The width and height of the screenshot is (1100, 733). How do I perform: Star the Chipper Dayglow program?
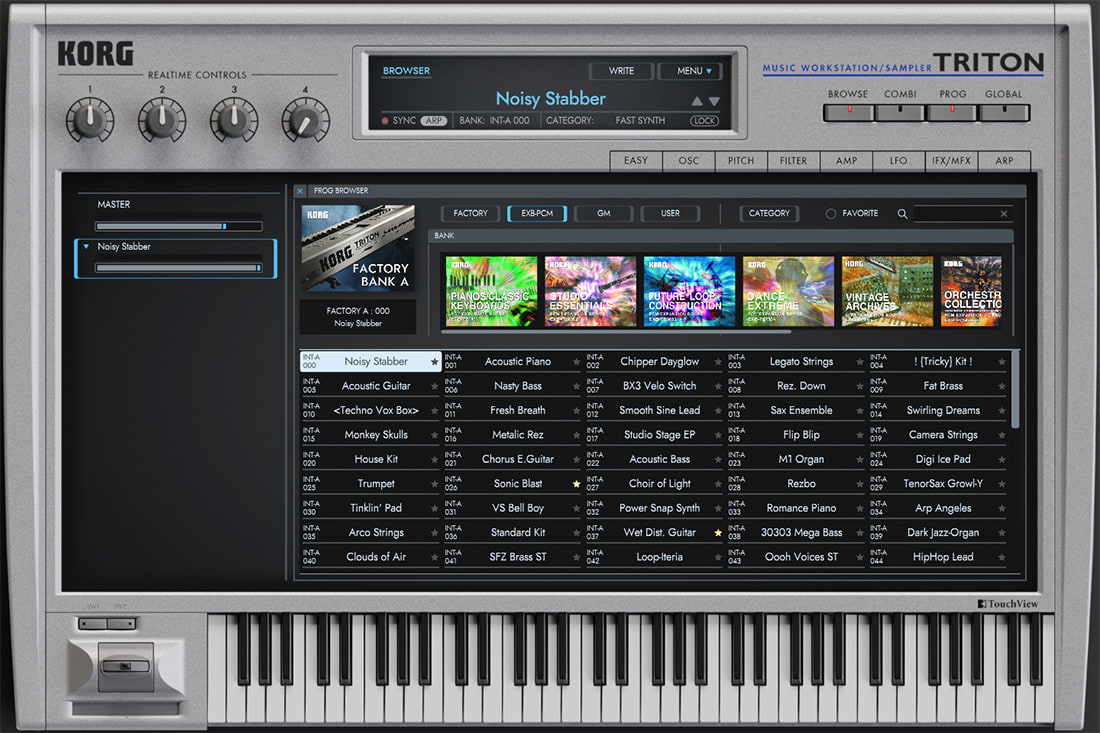click(718, 362)
